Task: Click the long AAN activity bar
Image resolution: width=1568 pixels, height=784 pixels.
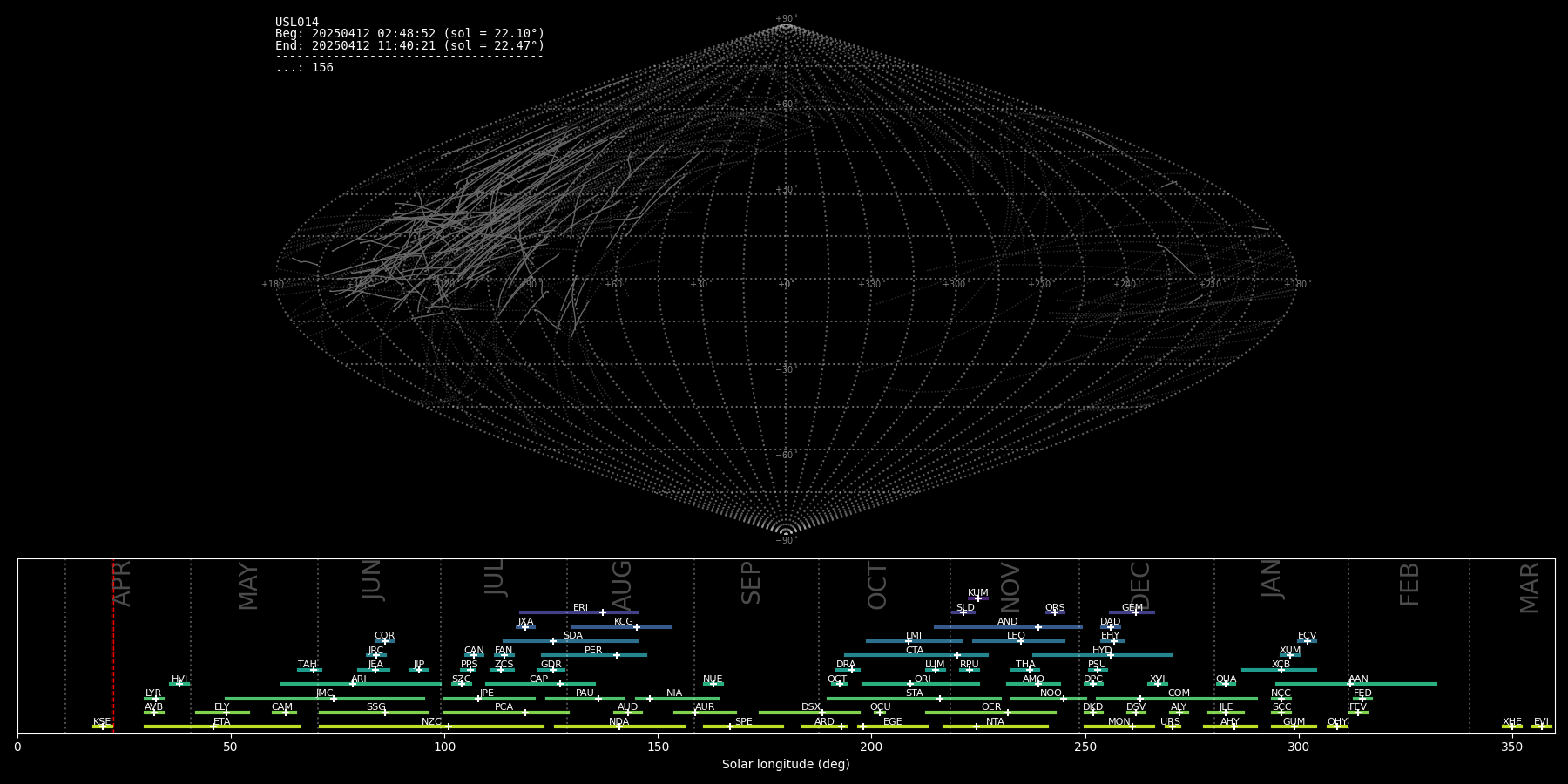Action: 1356,684
